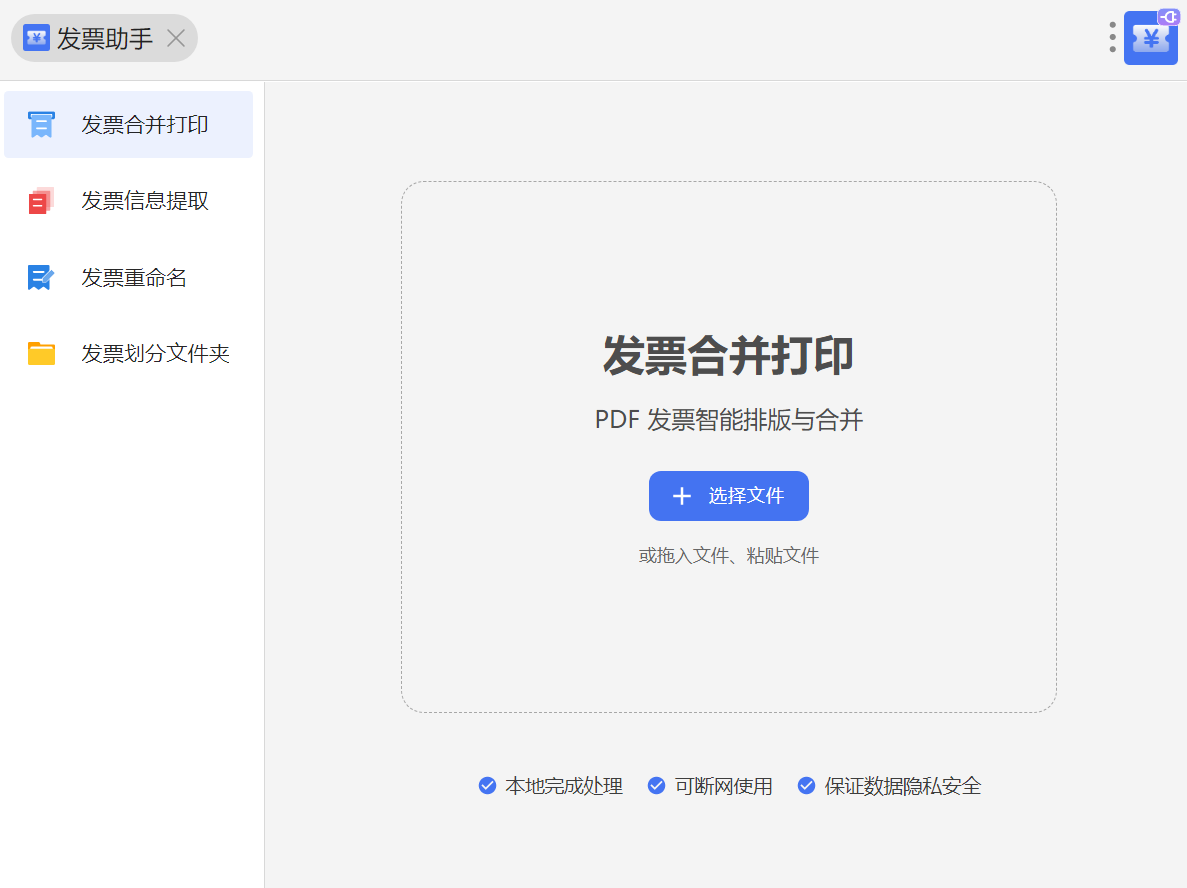Go to 发票划分文件夹 label in sidebar
This screenshot has height=888, width=1187.
(156, 353)
